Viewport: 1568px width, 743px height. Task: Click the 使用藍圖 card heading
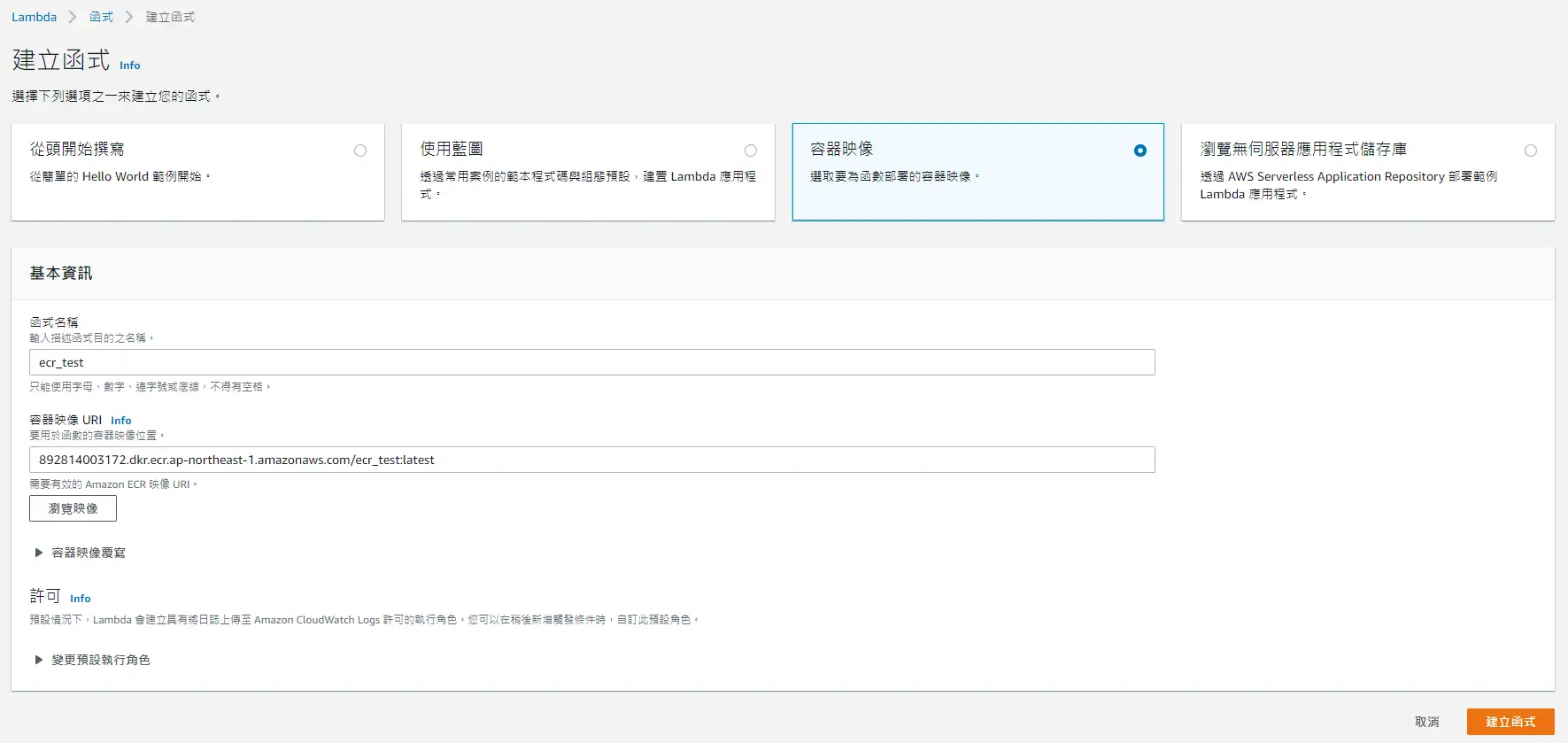pos(452,149)
